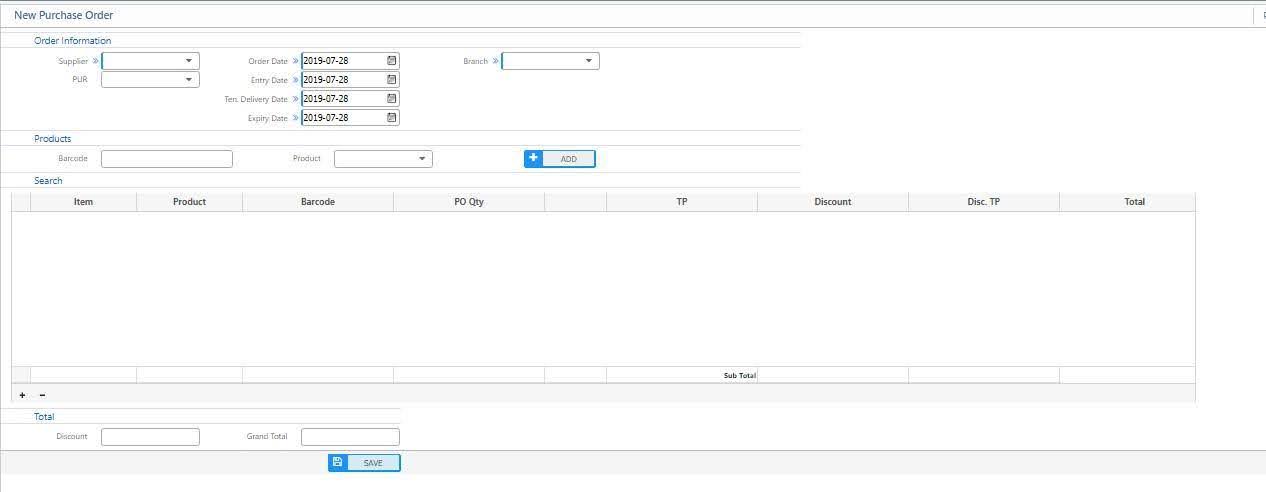The width and height of the screenshot is (1266, 492).
Task: Click the minus icon to remove table row
Action: pos(42,395)
